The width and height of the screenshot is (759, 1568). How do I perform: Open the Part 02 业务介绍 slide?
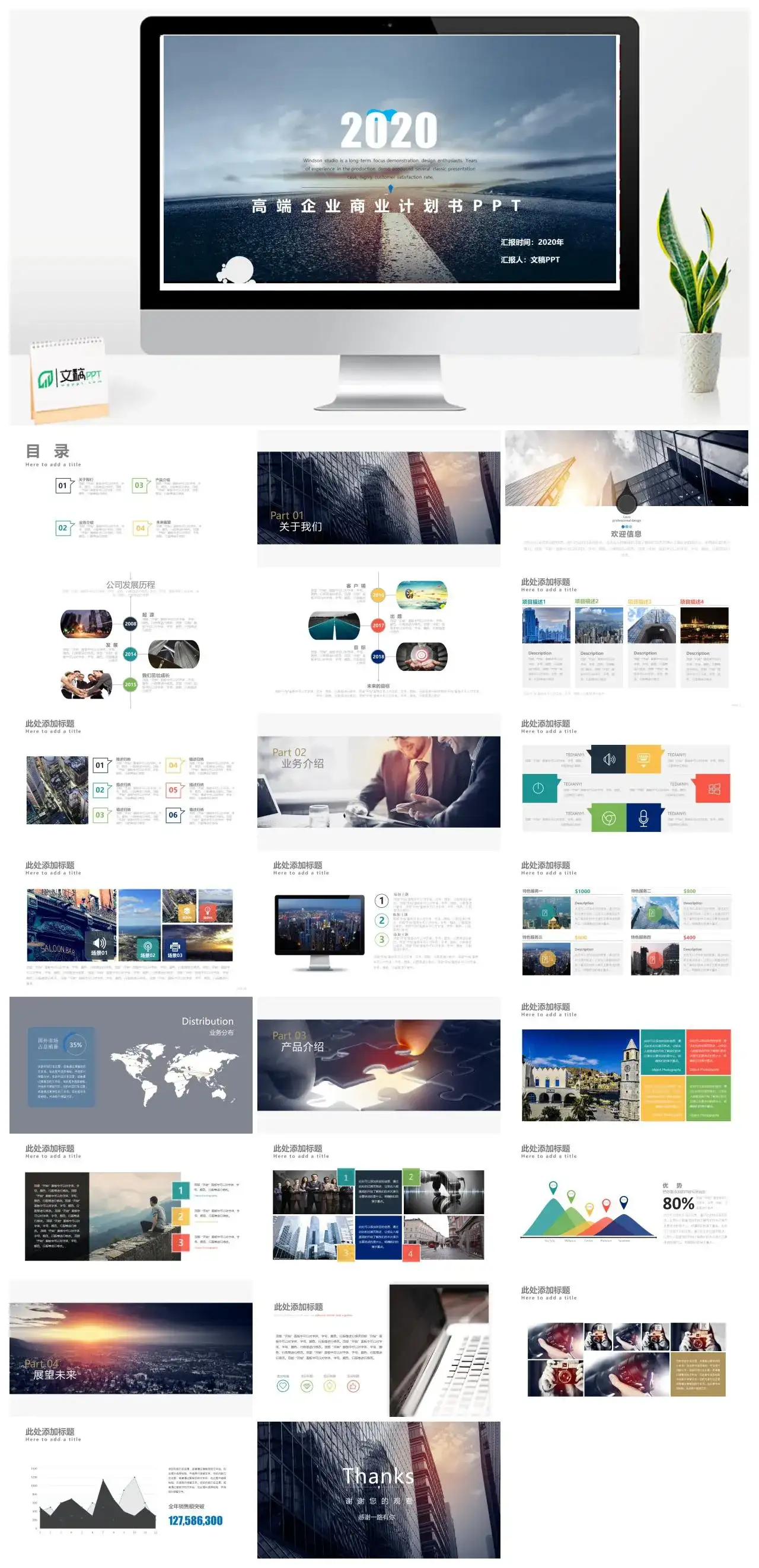pyautogui.click(x=378, y=781)
